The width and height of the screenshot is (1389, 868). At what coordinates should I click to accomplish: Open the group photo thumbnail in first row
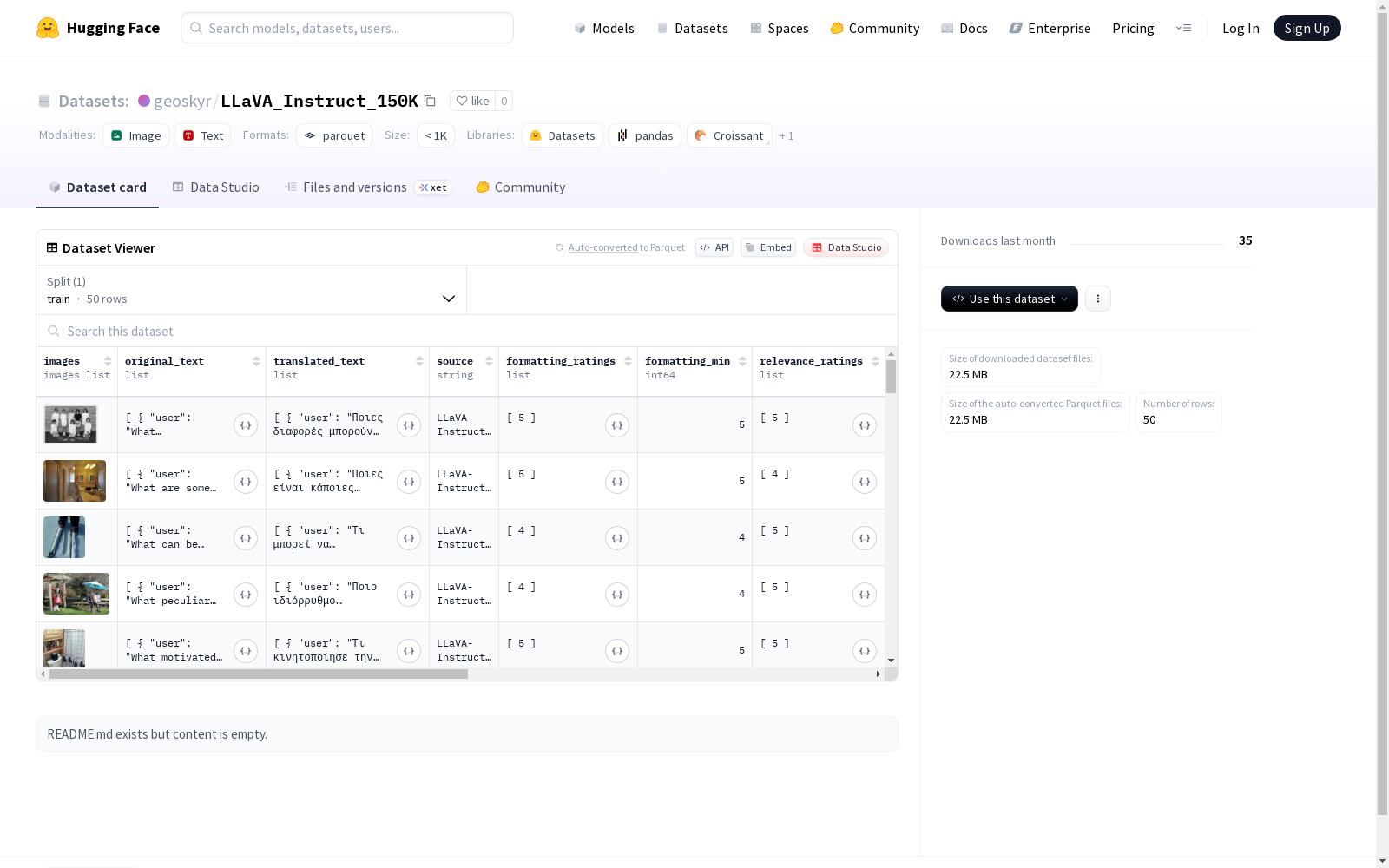70,424
